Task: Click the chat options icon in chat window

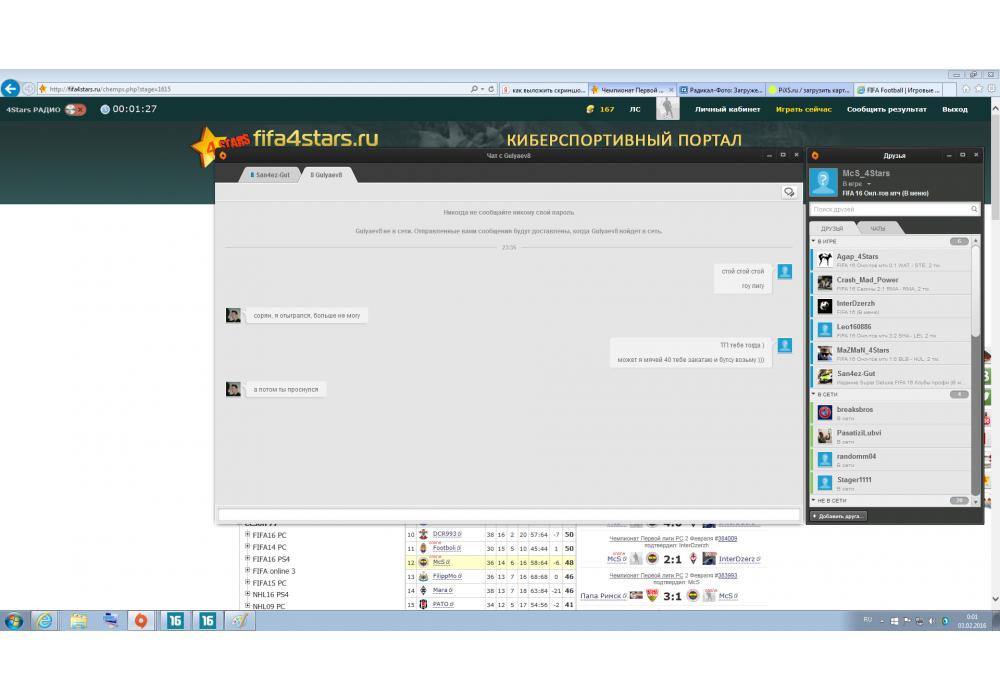Action: 789,192
